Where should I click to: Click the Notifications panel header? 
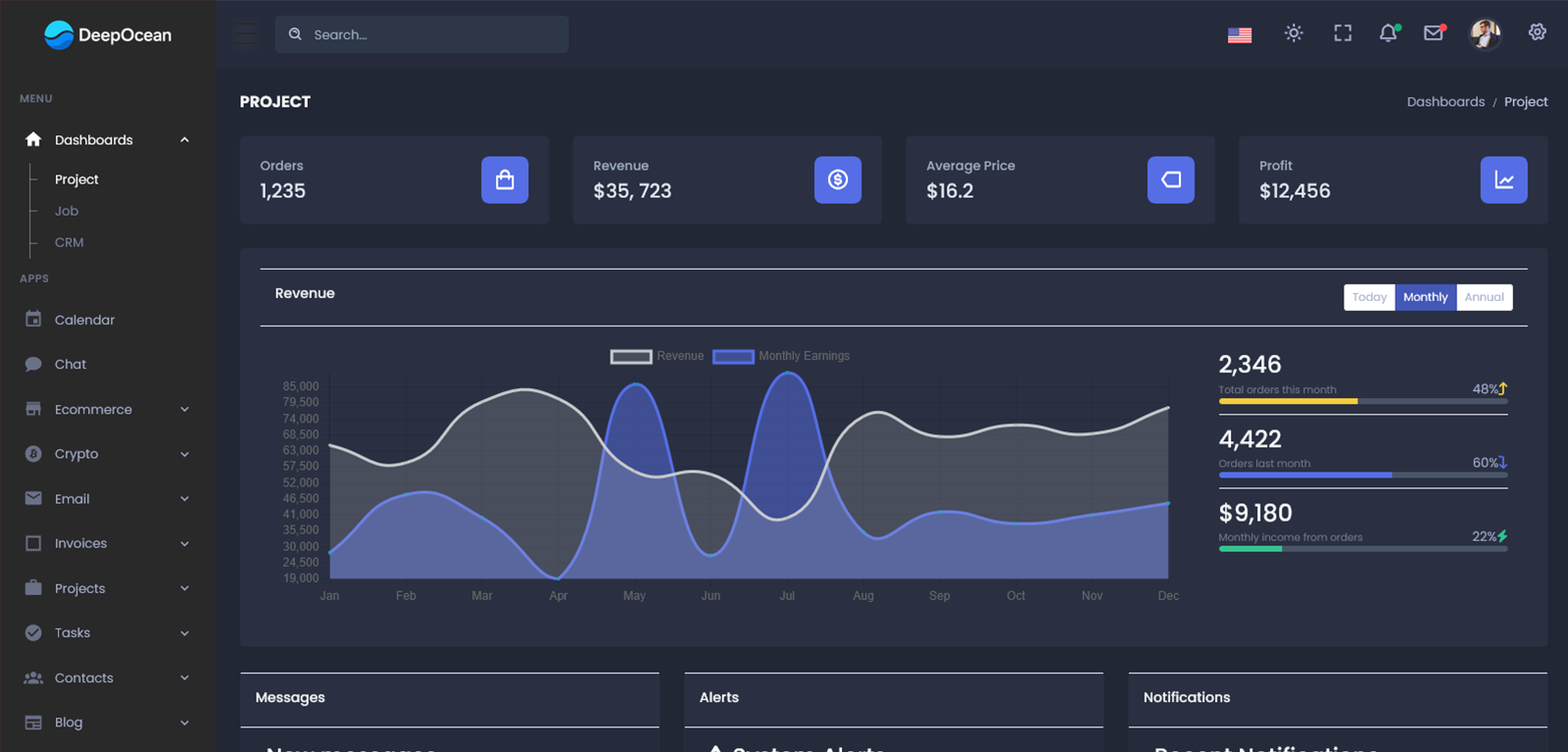click(1338, 698)
